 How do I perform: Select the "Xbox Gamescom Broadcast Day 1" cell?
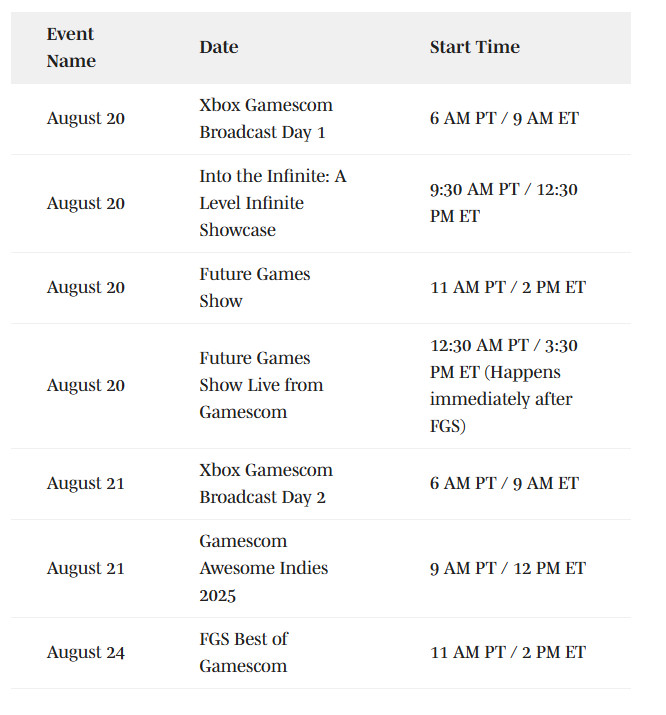click(x=265, y=118)
